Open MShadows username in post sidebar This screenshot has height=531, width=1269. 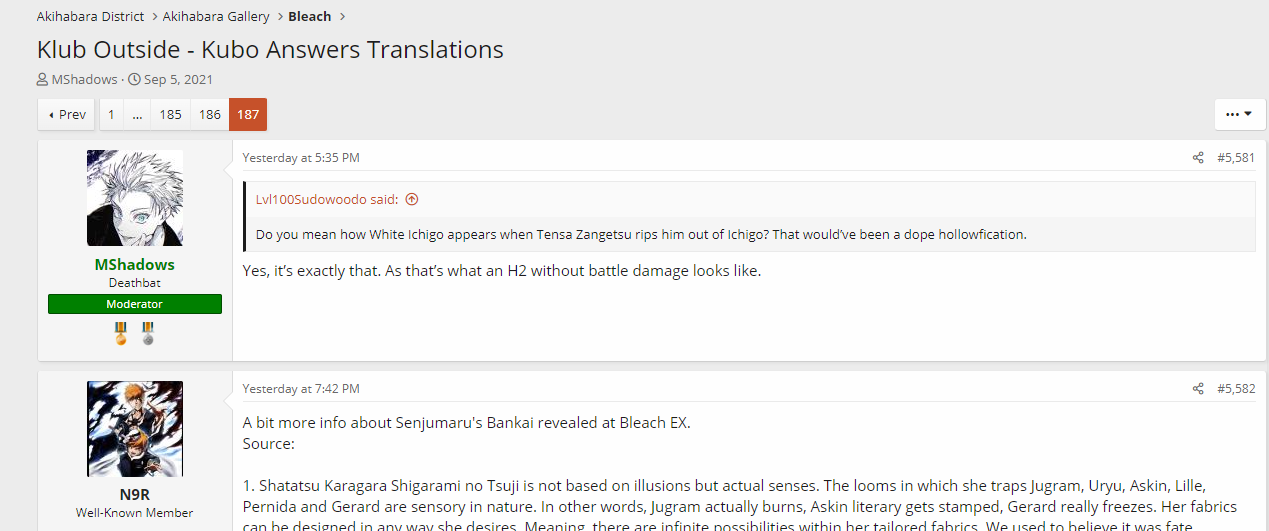(x=135, y=265)
